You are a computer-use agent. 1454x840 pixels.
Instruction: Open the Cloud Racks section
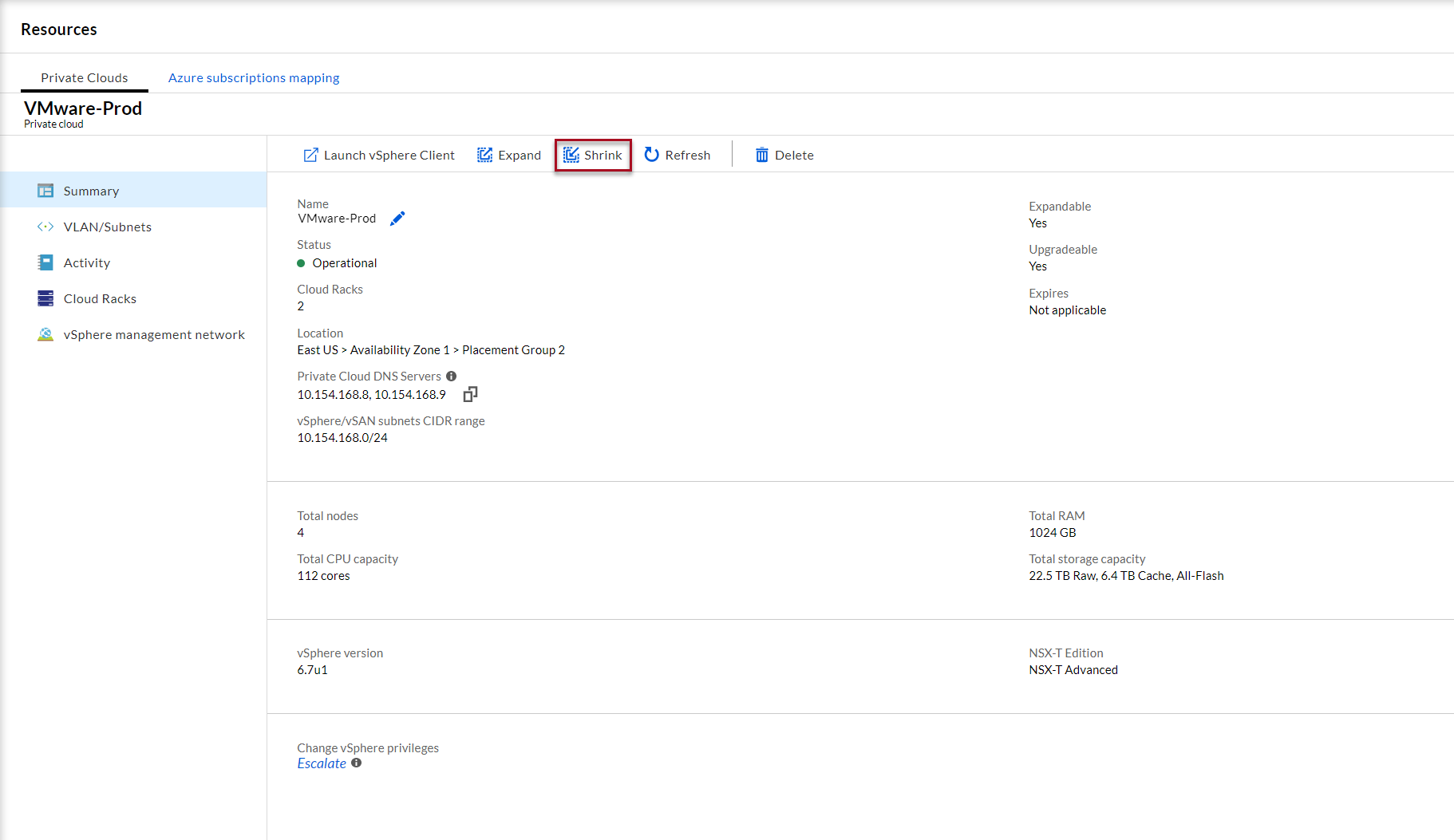pos(133,298)
